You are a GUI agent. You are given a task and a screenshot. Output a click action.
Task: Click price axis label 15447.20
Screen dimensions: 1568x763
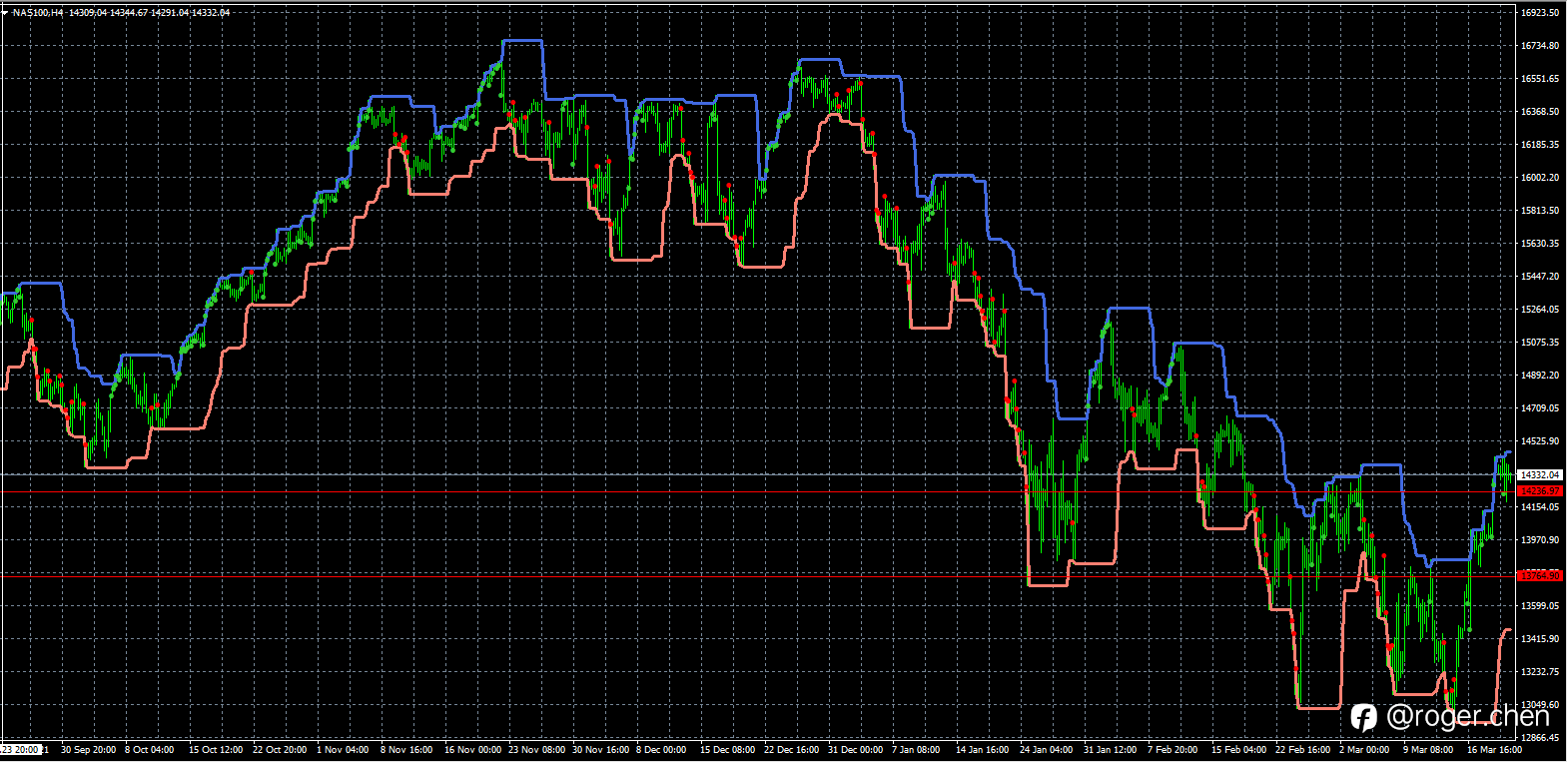click(x=1540, y=277)
